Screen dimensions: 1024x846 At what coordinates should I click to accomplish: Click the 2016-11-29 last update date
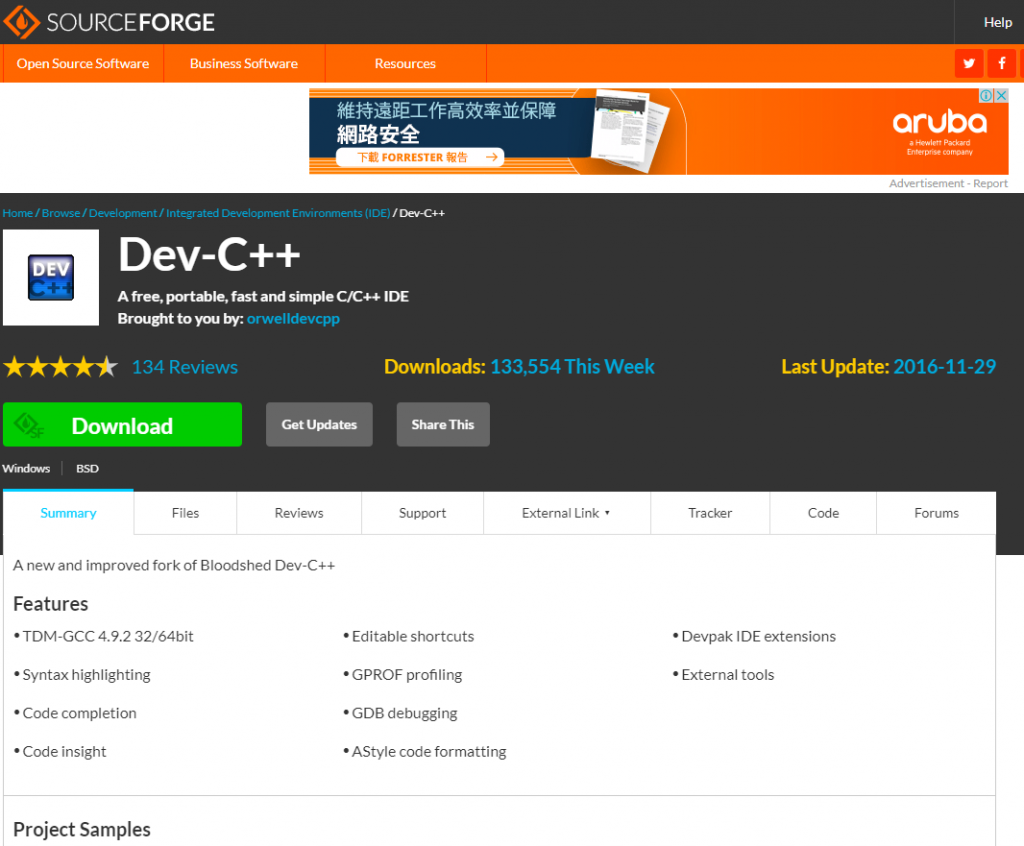tap(944, 366)
